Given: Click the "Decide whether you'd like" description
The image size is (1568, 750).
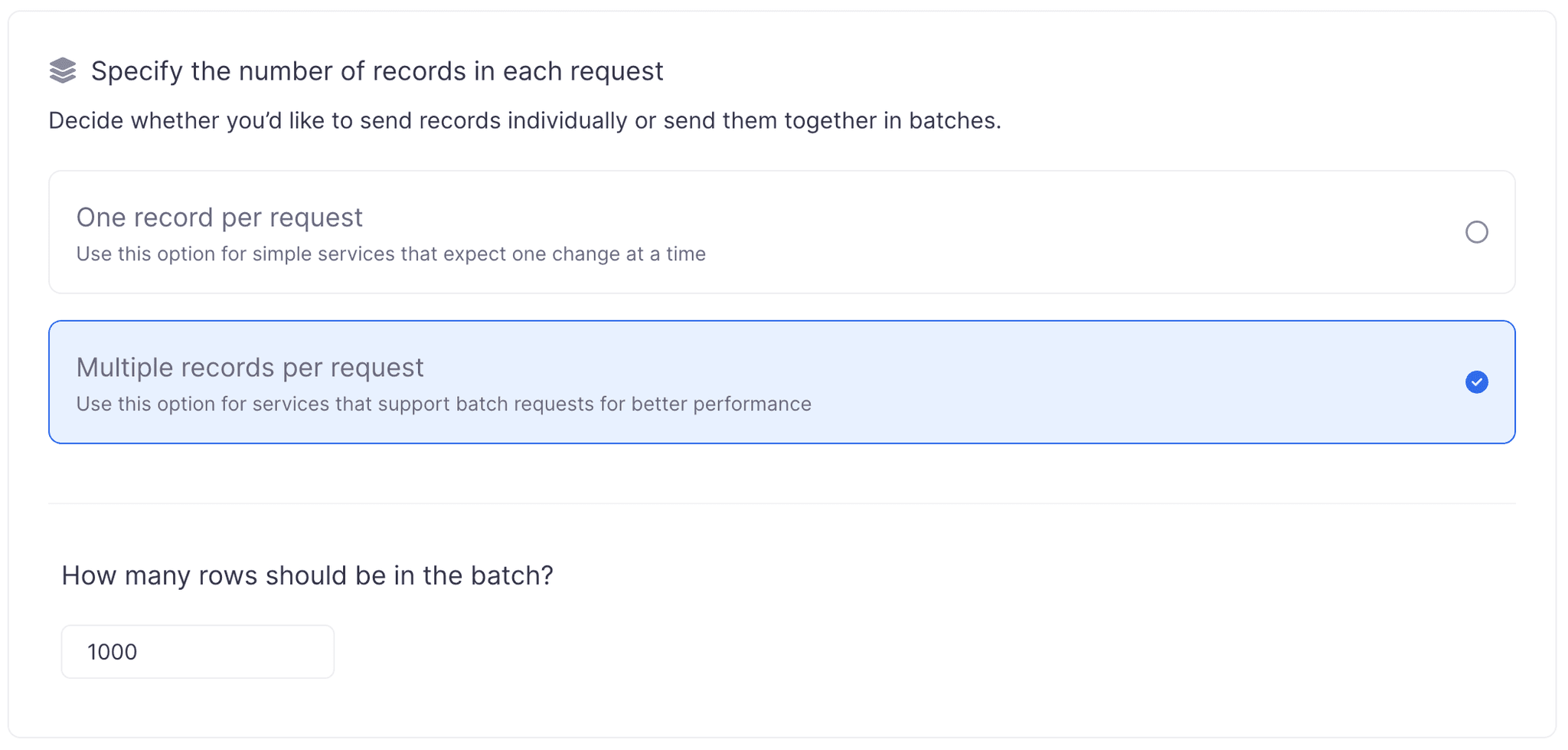Looking at the screenshot, I should point(524,121).
